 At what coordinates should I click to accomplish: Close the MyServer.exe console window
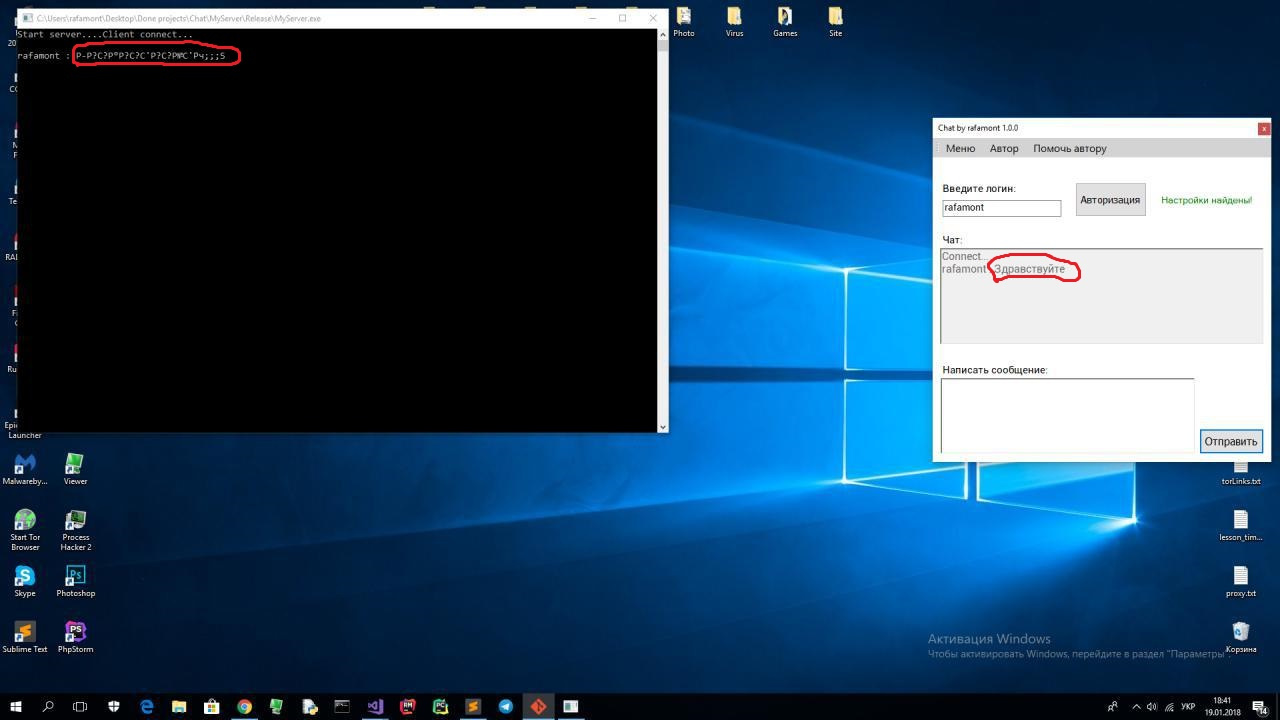click(x=653, y=18)
